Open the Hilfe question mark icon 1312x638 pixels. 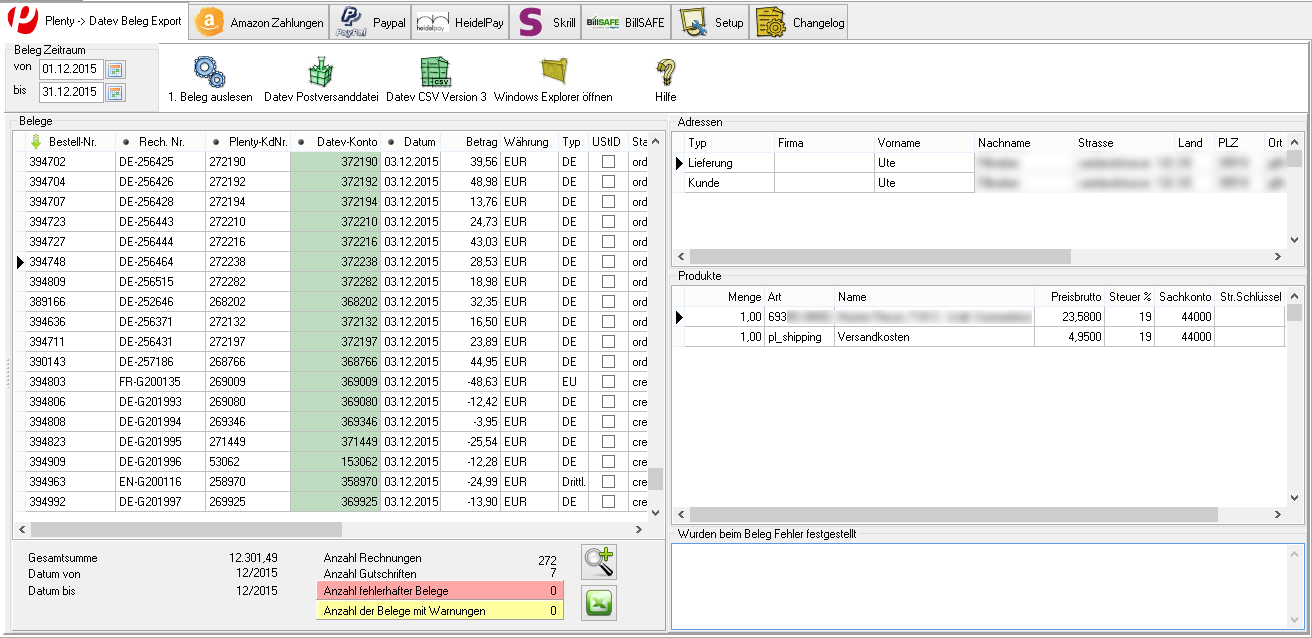click(x=665, y=71)
